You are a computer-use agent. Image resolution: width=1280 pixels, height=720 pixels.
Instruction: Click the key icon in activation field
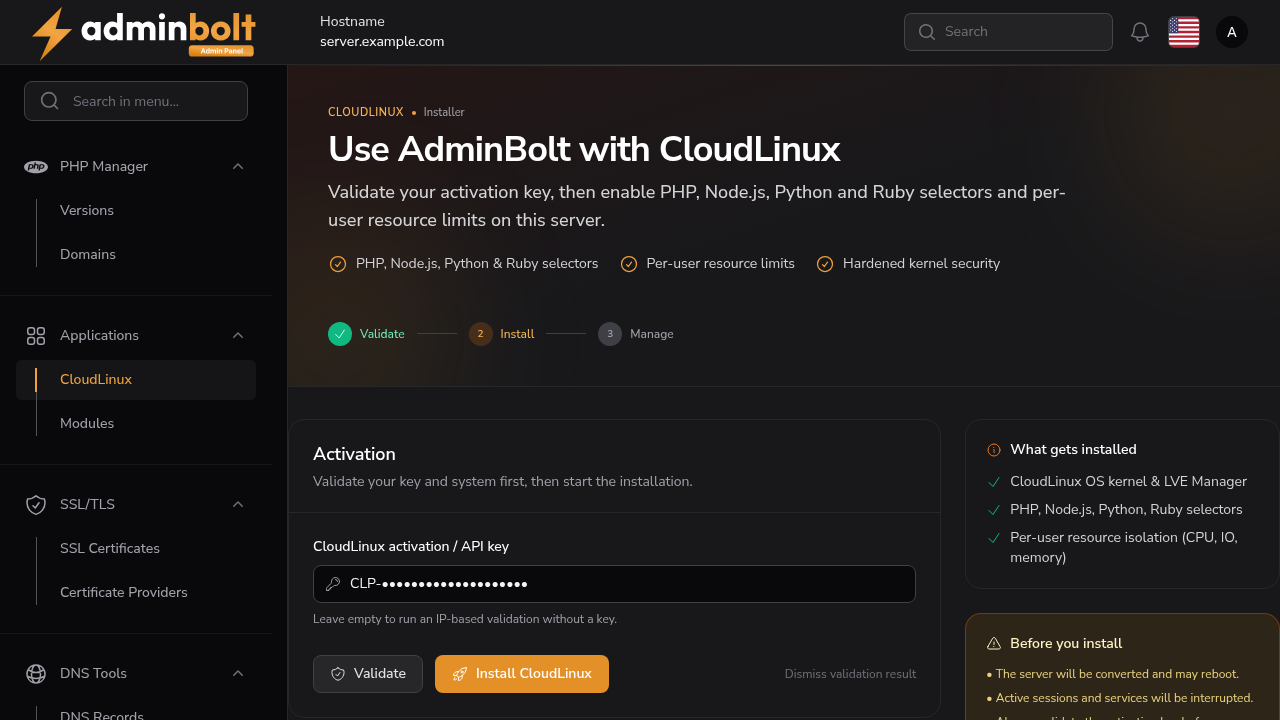(x=333, y=584)
